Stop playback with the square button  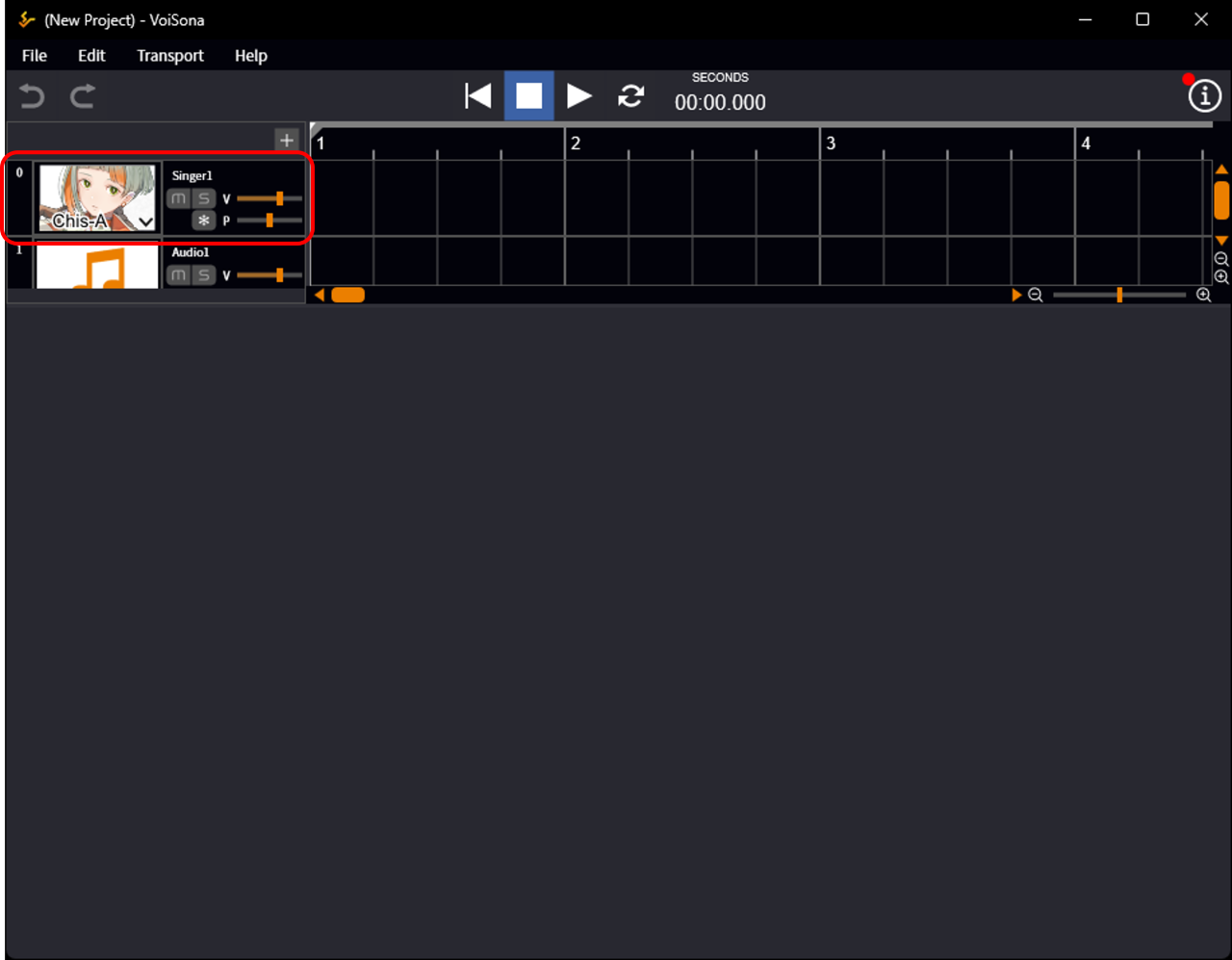529,95
